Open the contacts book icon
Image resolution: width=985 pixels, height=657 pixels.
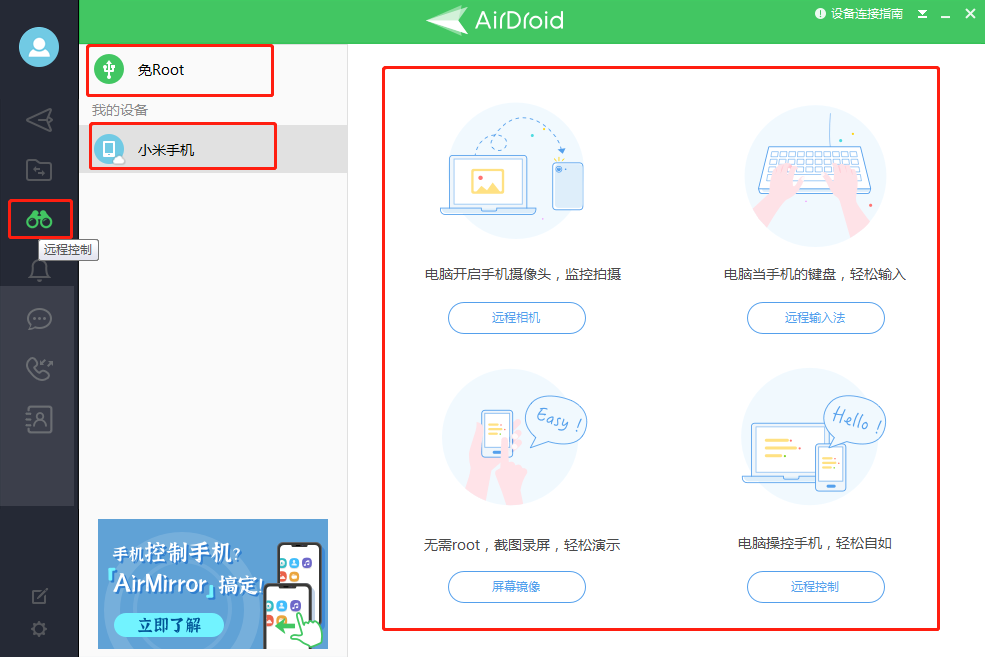click(x=39, y=419)
